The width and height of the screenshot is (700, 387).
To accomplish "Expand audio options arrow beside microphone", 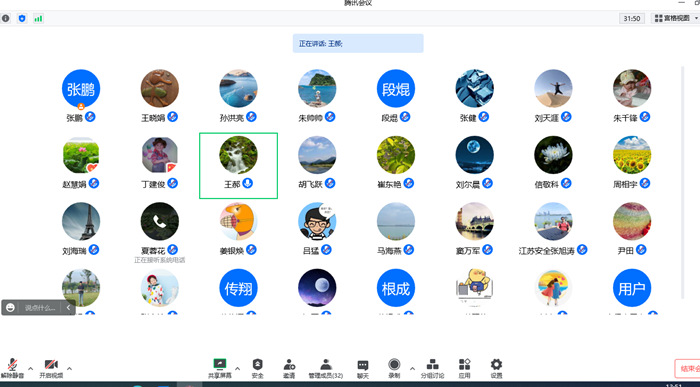I will pyautogui.click(x=30, y=368).
